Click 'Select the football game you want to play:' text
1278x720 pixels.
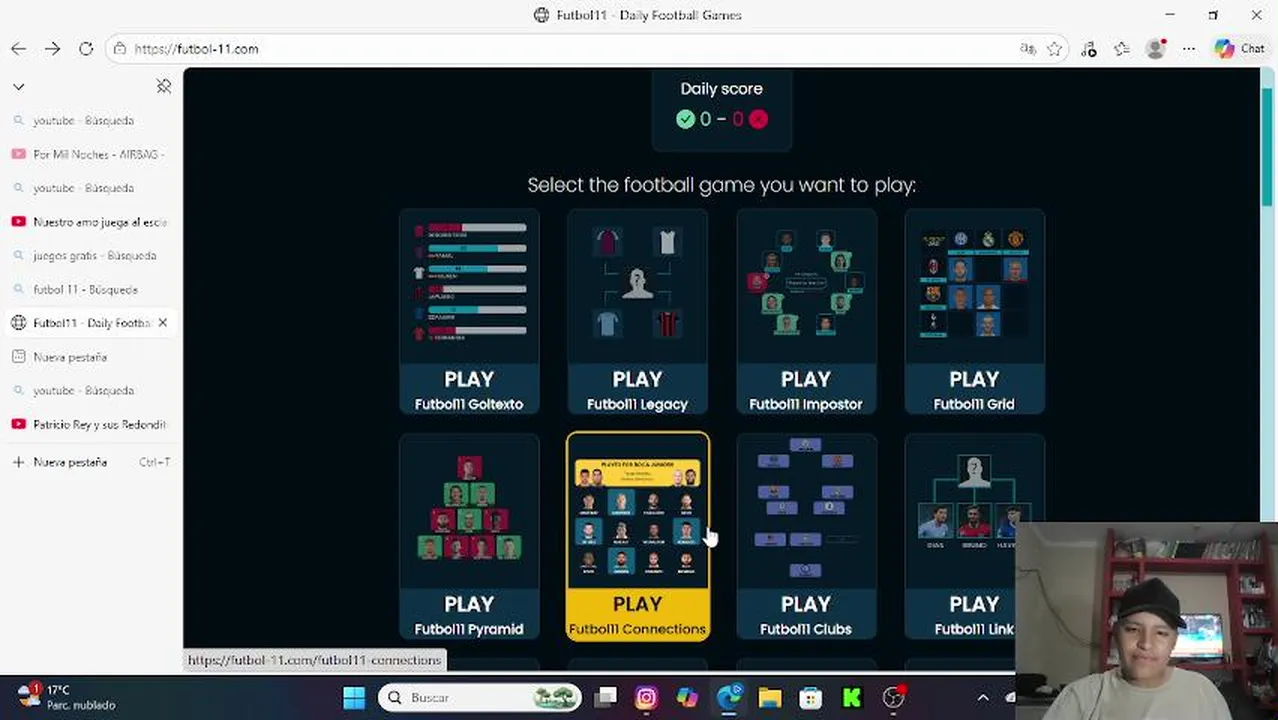[x=721, y=185]
